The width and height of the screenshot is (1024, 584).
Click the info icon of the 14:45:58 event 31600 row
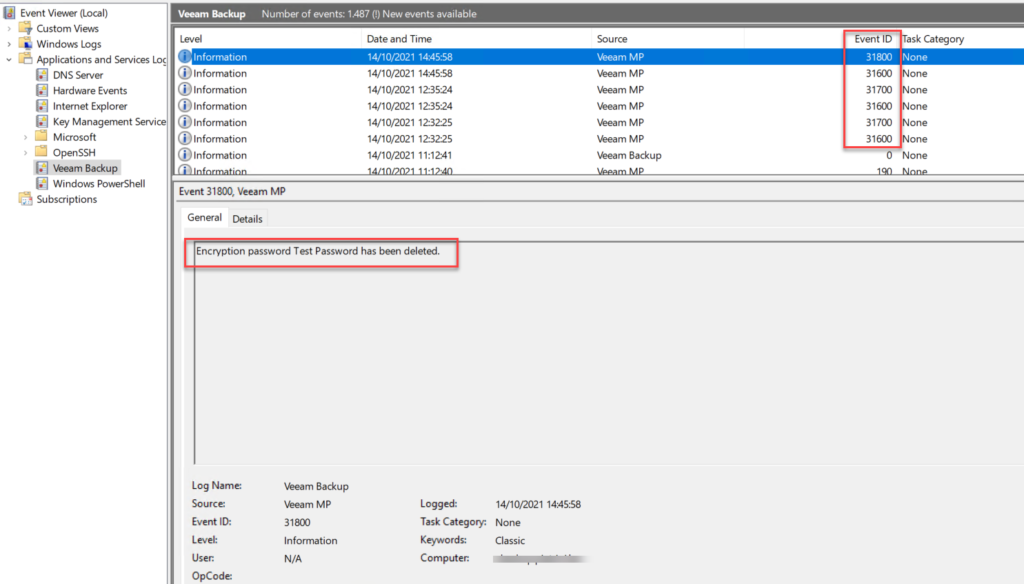coord(185,73)
